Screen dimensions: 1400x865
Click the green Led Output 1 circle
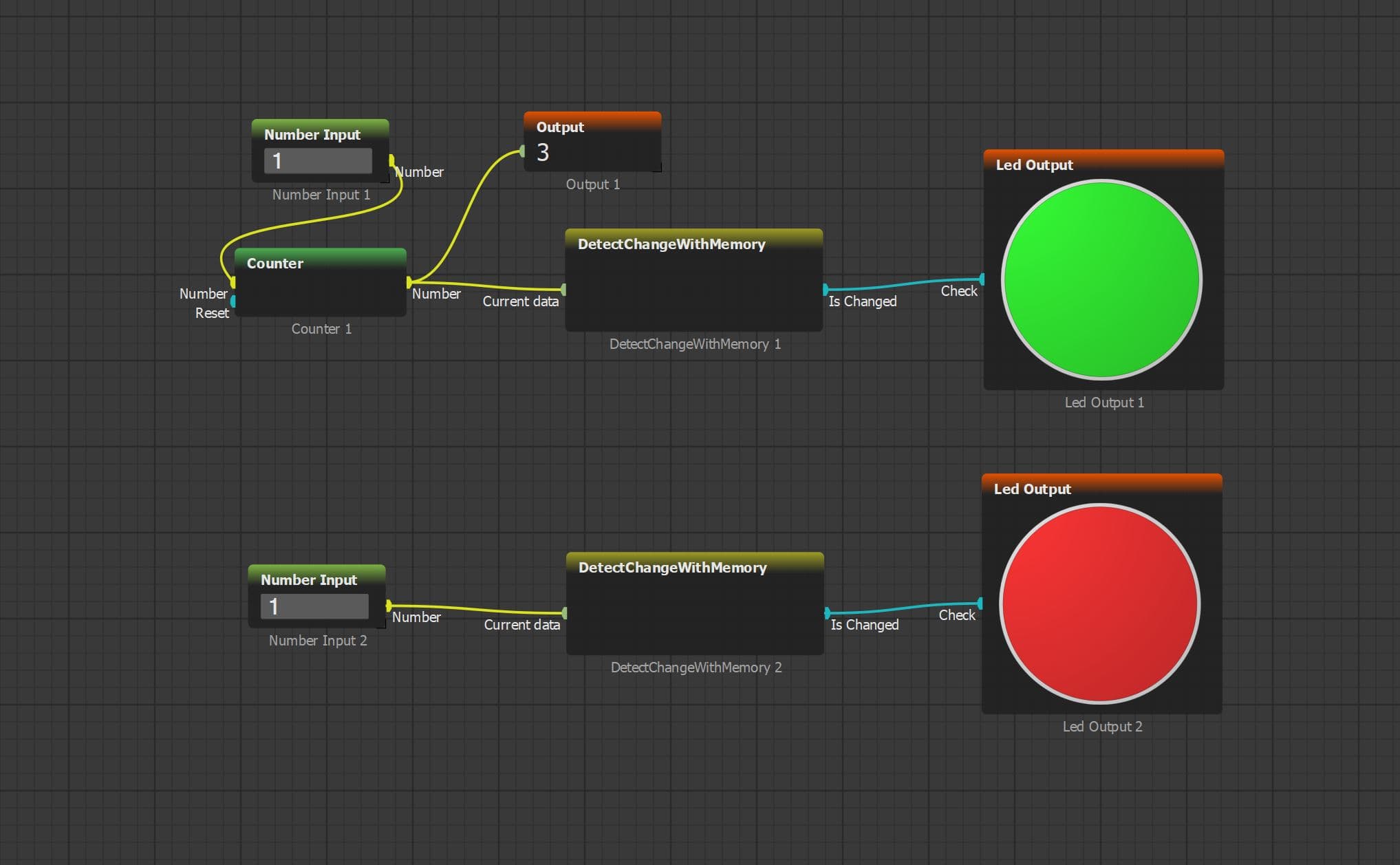1101,279
